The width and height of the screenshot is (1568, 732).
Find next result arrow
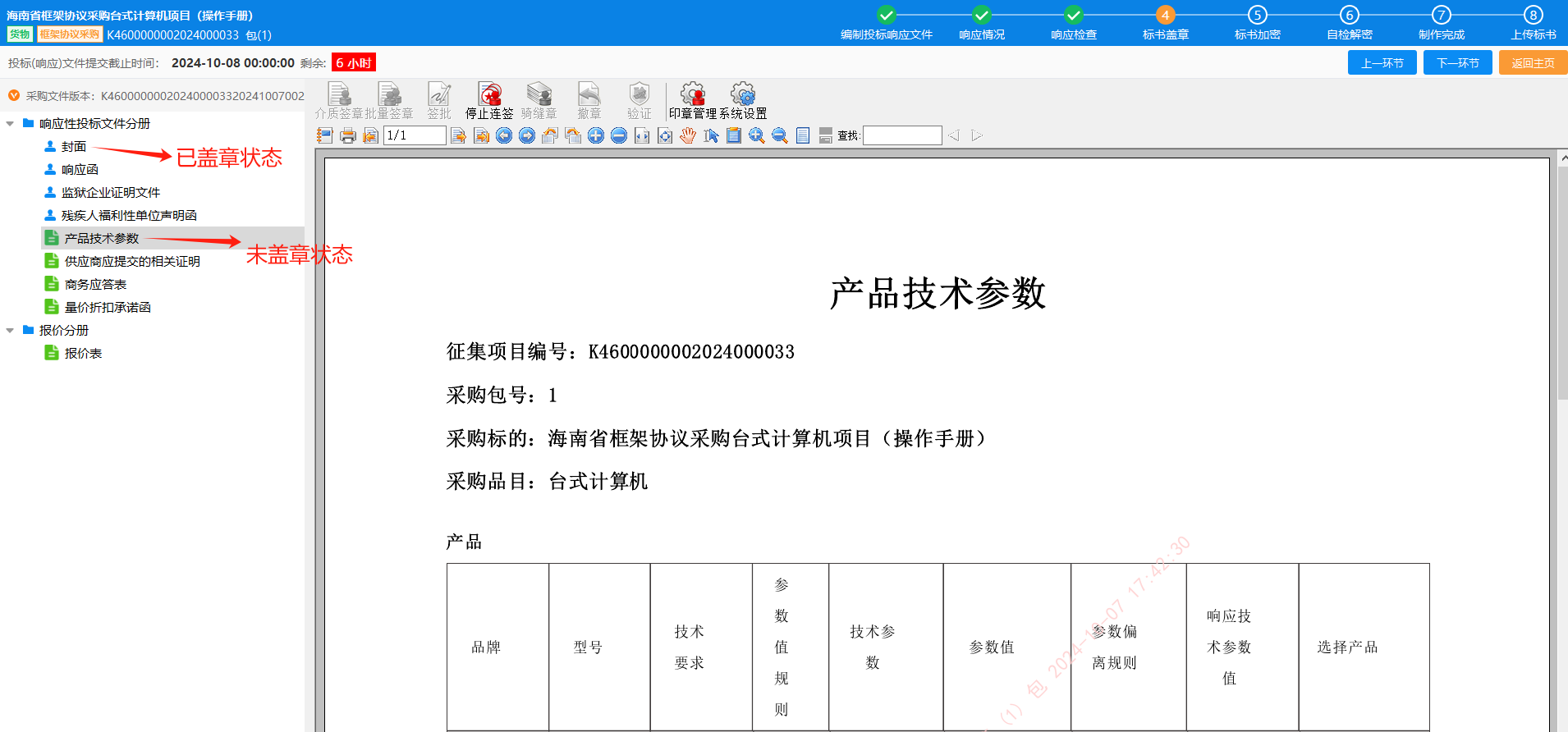pos(977,135)
